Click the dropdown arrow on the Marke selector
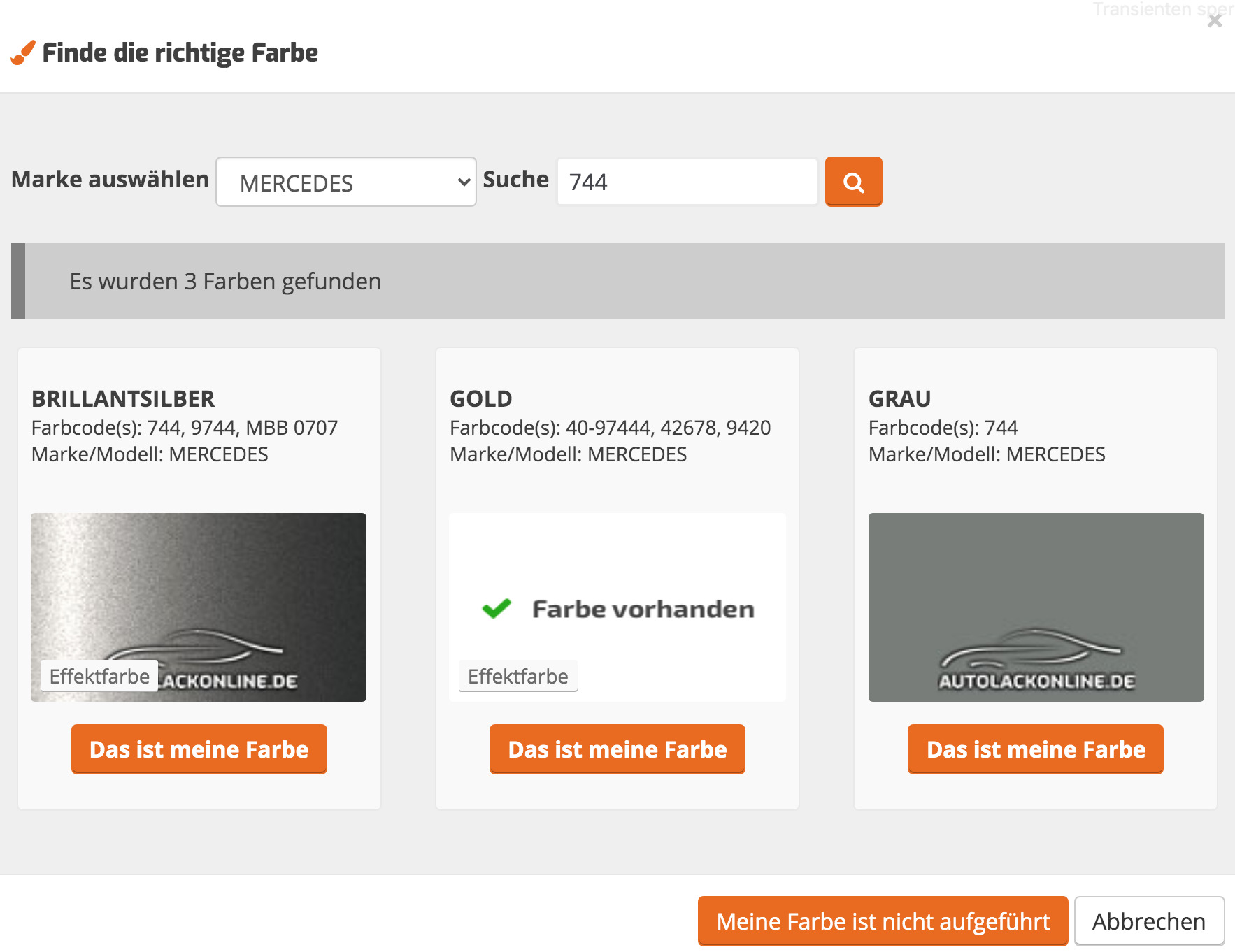The width and height of the screenshot is (1235, 952). [463, 182]
